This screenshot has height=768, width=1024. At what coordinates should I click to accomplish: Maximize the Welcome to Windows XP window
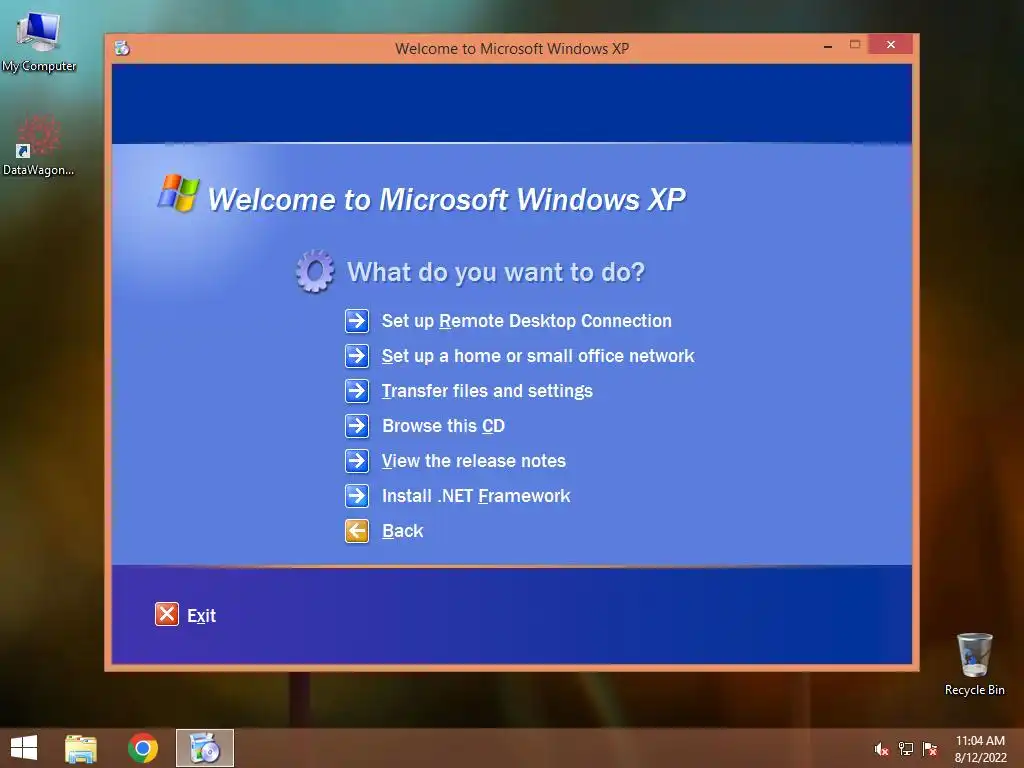[855, 44]
